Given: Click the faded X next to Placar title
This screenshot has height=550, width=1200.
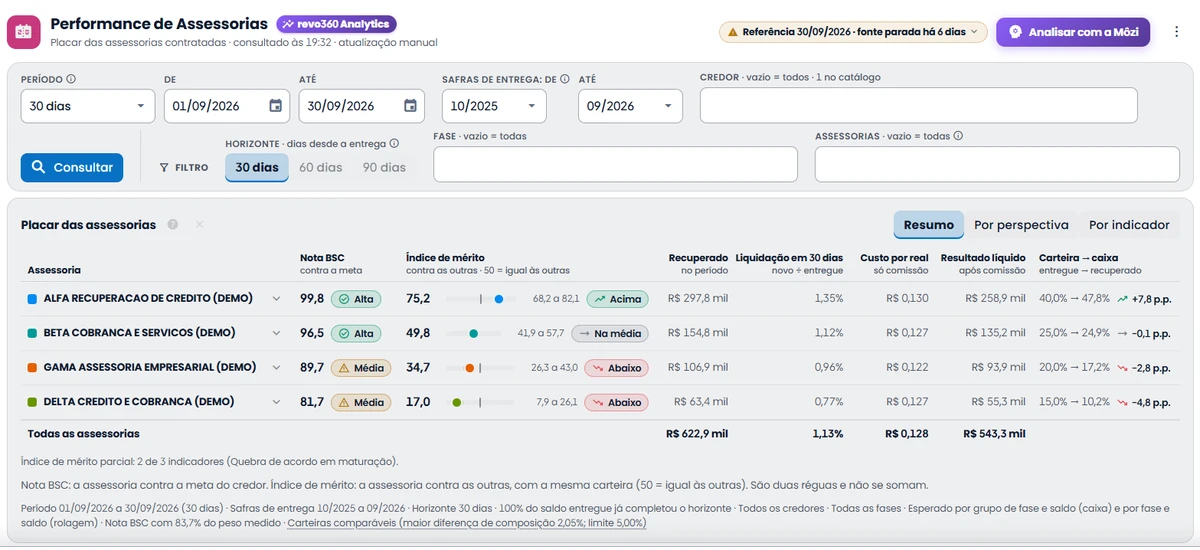Looking at the screenshot, I should [x=199, y=225].
